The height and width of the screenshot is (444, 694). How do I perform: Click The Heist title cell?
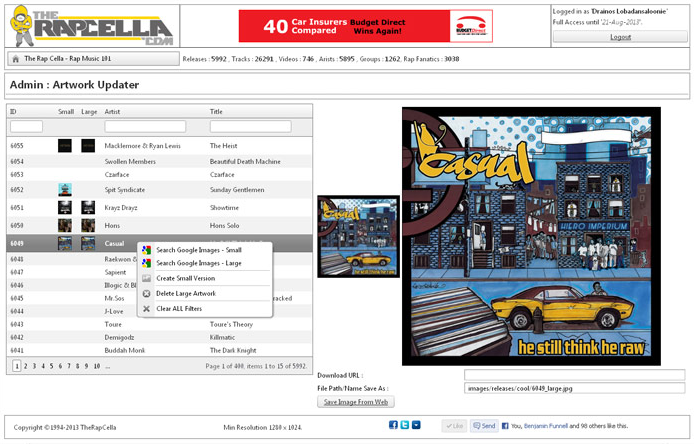(224, 146)
